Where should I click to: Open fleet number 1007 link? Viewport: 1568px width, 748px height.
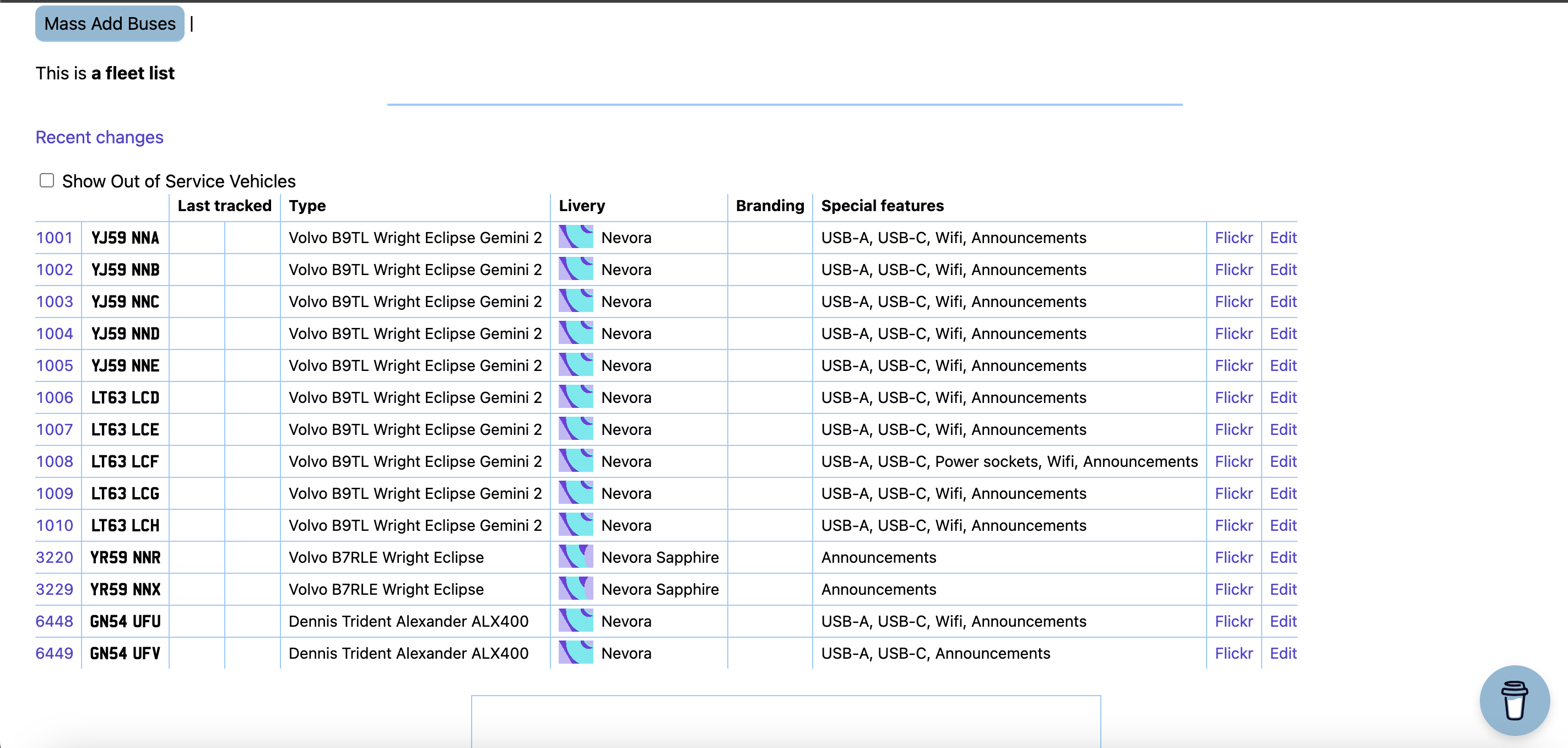tap(54, 429)
